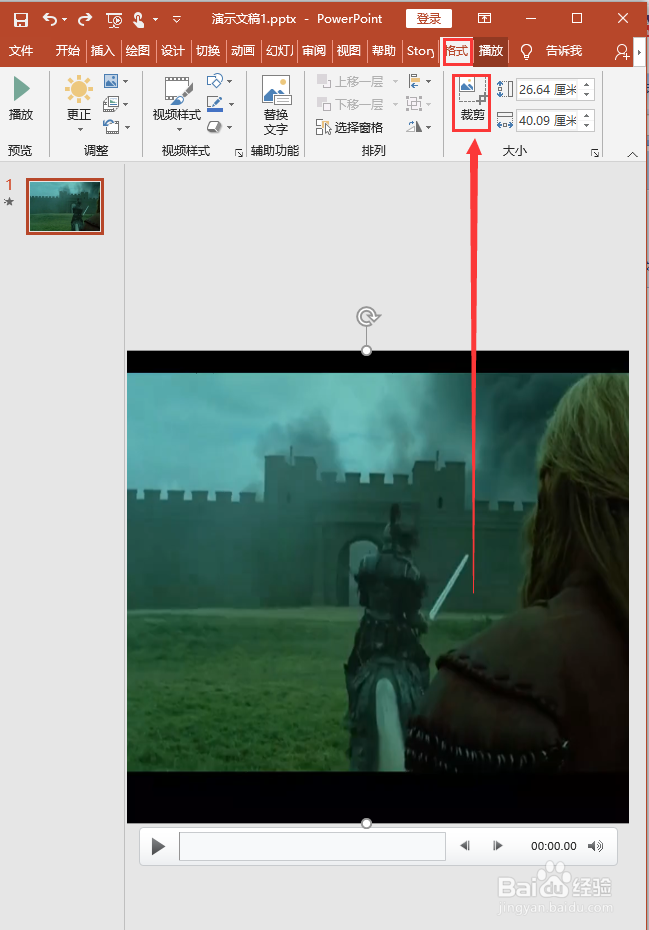Click the Save icon in quick access toolbar
649x930 pixels.
click(x=21, y=20)
